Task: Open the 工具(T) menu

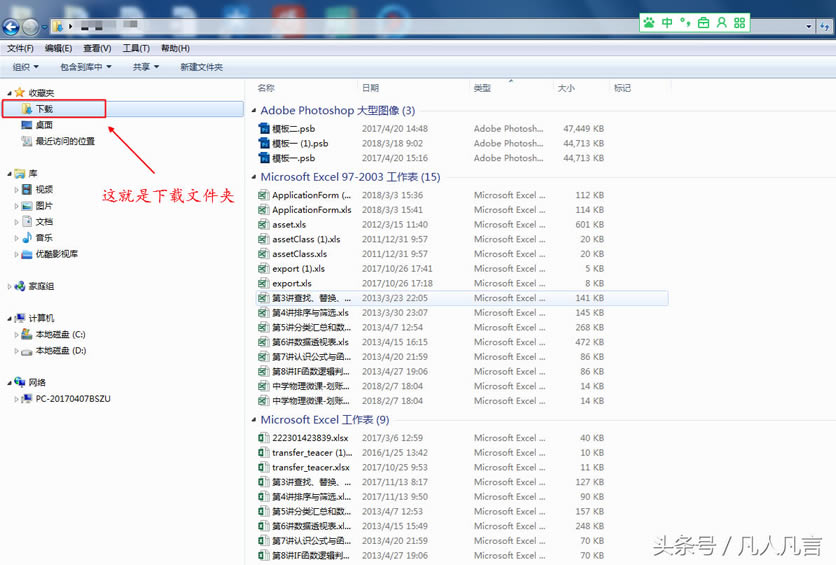Action: 136,48
